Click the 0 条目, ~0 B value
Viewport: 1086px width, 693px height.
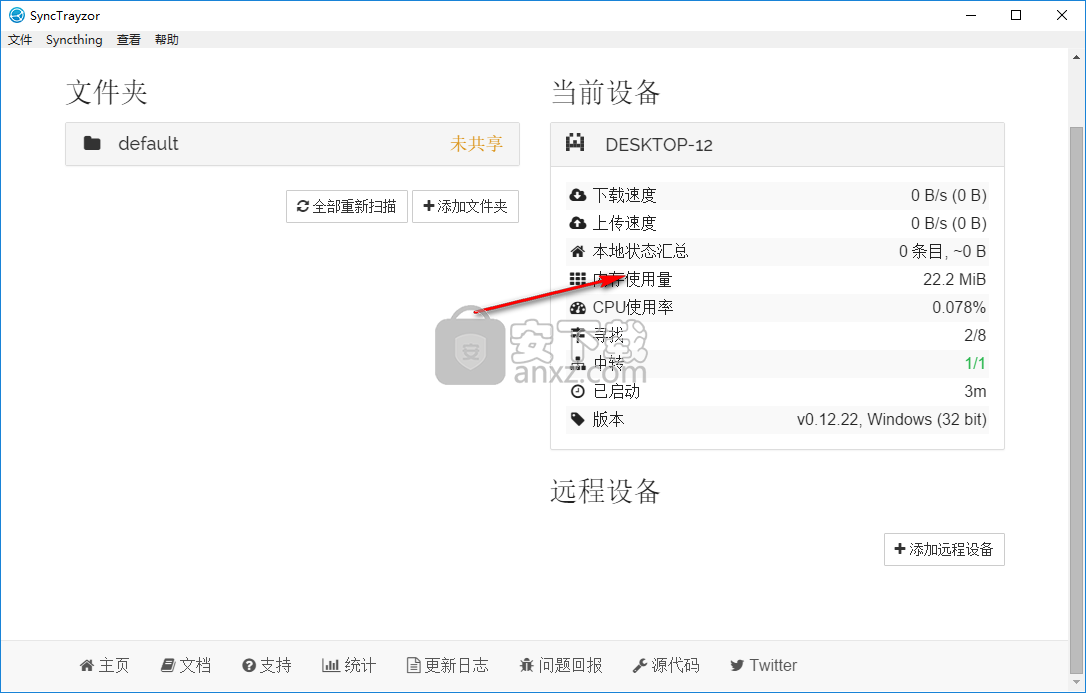[x=943, y=251]
